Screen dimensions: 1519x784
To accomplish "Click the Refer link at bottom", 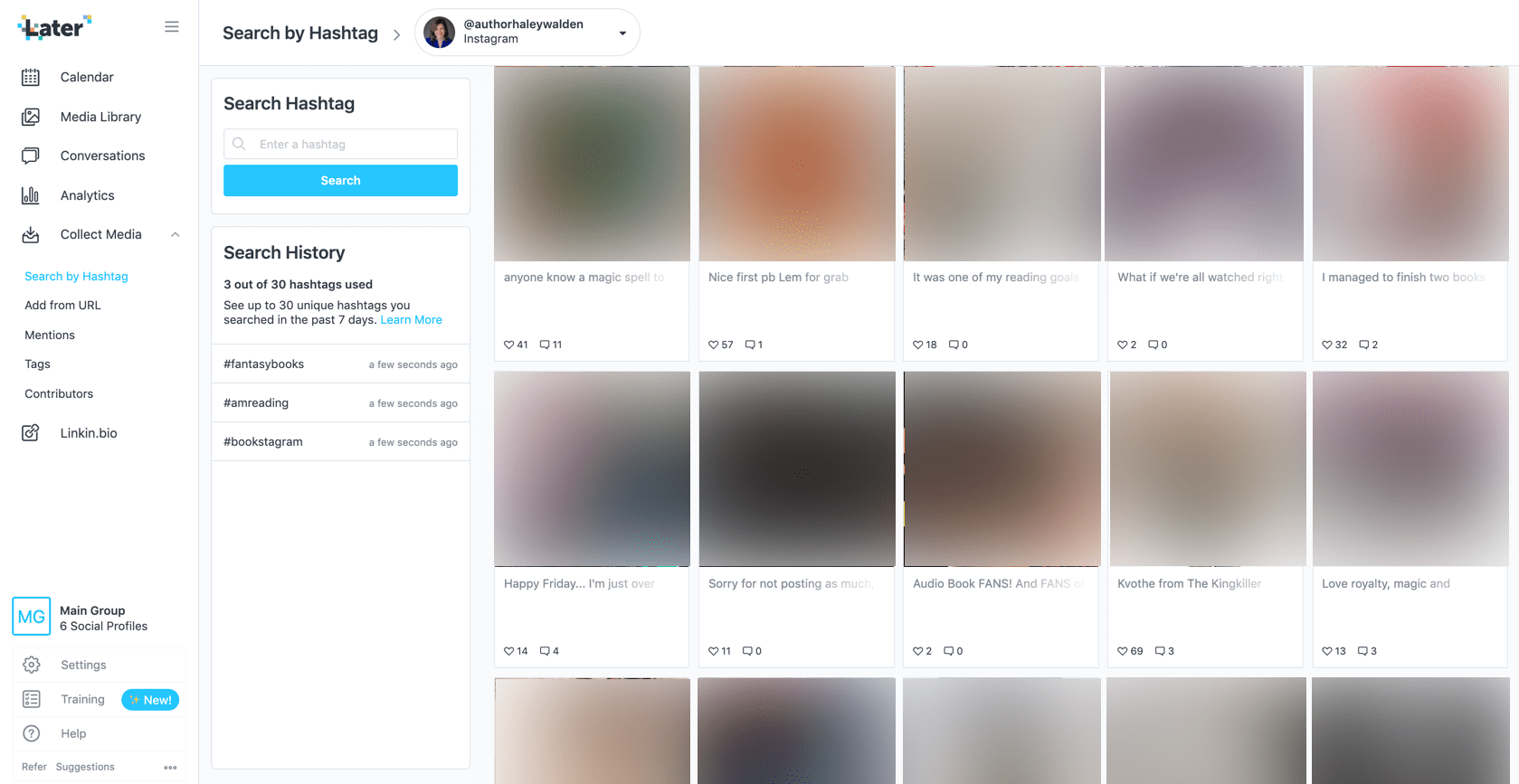I will coord(34,767).
